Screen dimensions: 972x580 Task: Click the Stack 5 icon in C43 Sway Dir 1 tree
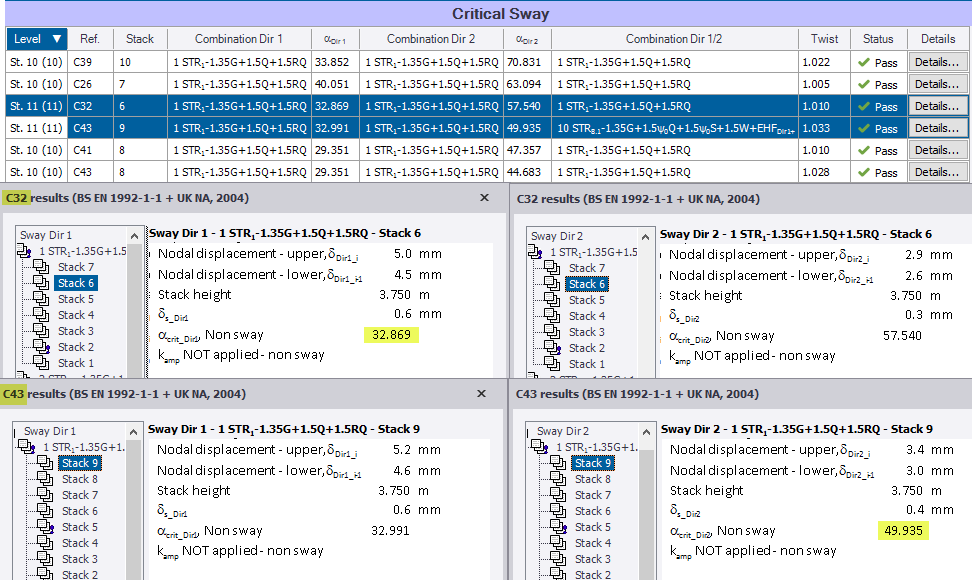pos(46,527)
